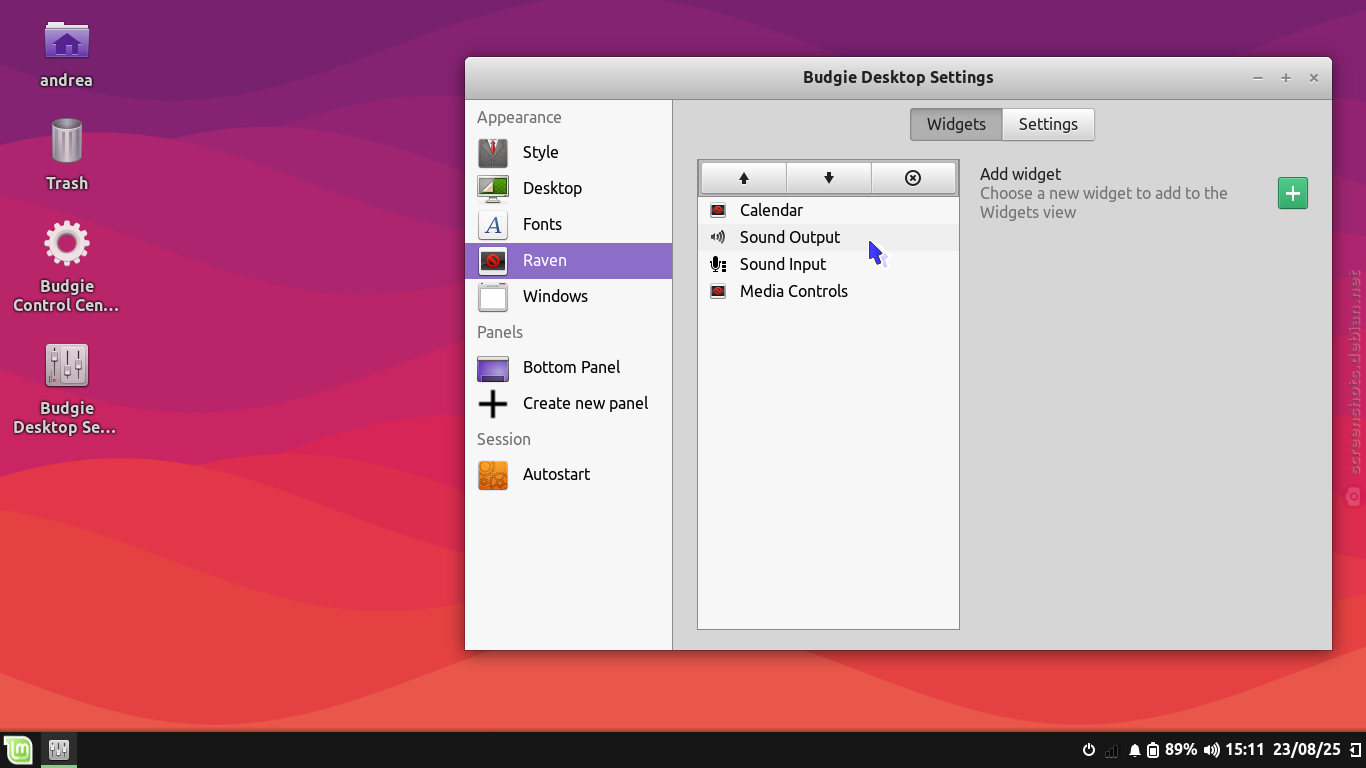The width and height of the screenshot is (1366, 768).
Task: Click the date 23/08/25 in panel
Action: click(1307, 750)
